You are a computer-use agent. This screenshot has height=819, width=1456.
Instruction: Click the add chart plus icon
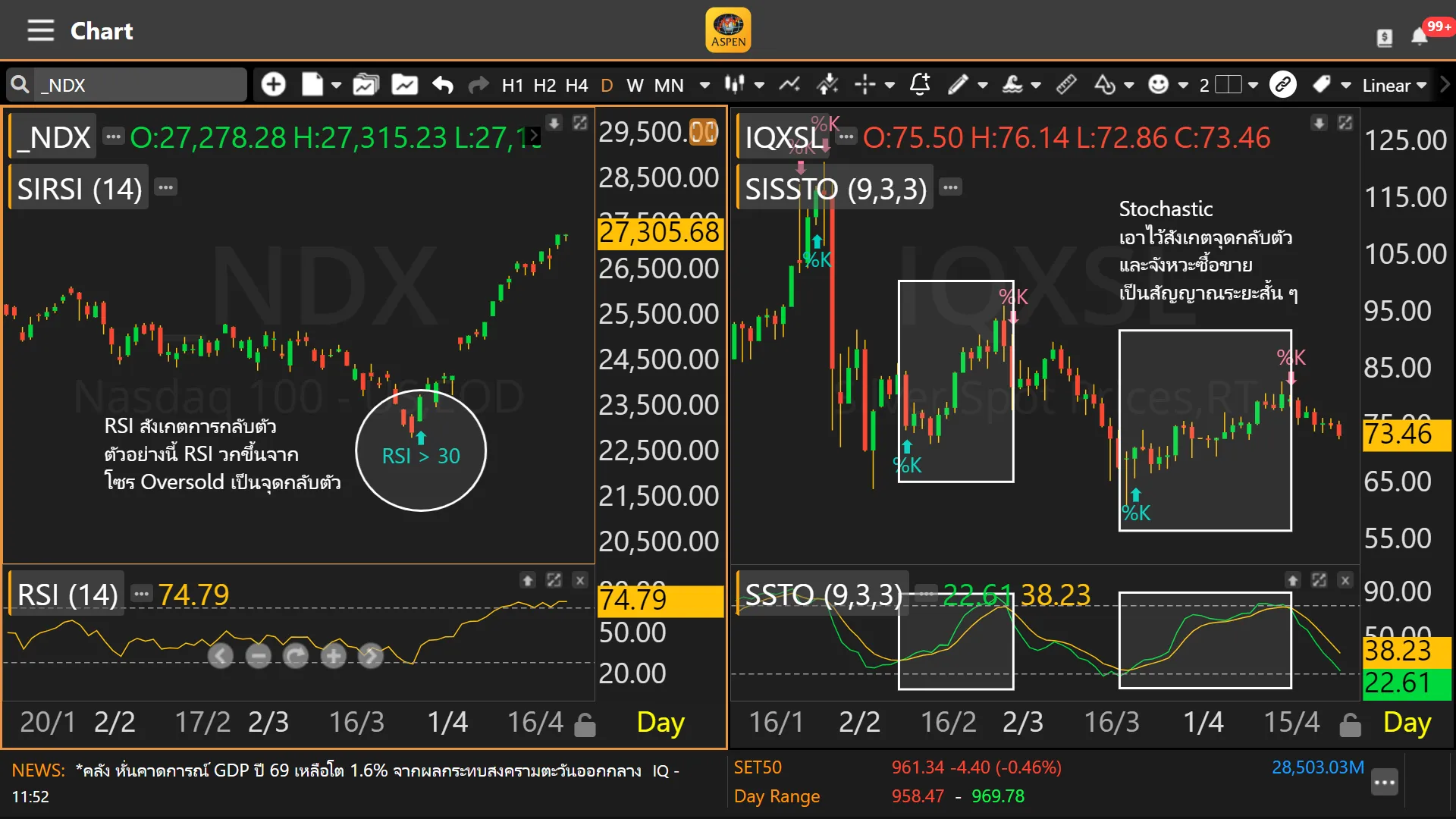pyautogui.click(x=273, y=84)
